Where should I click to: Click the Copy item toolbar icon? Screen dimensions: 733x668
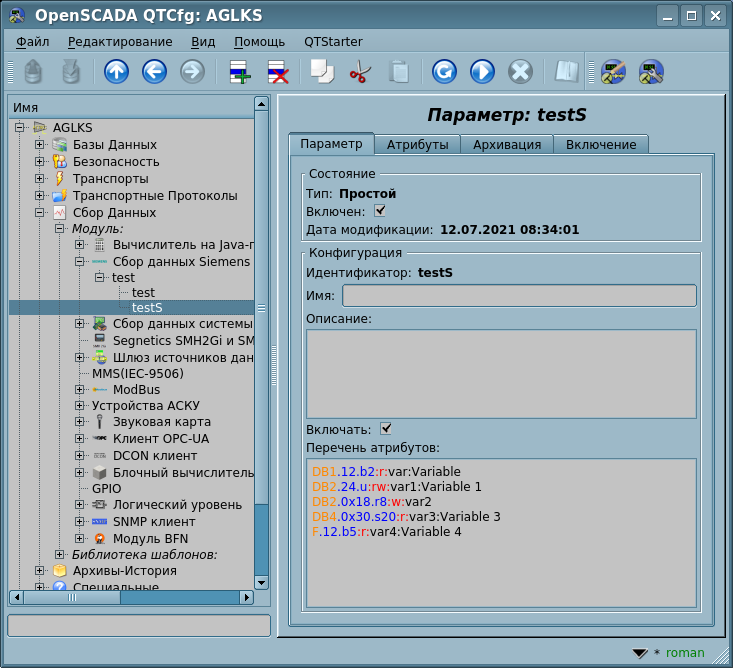point(322,72)
